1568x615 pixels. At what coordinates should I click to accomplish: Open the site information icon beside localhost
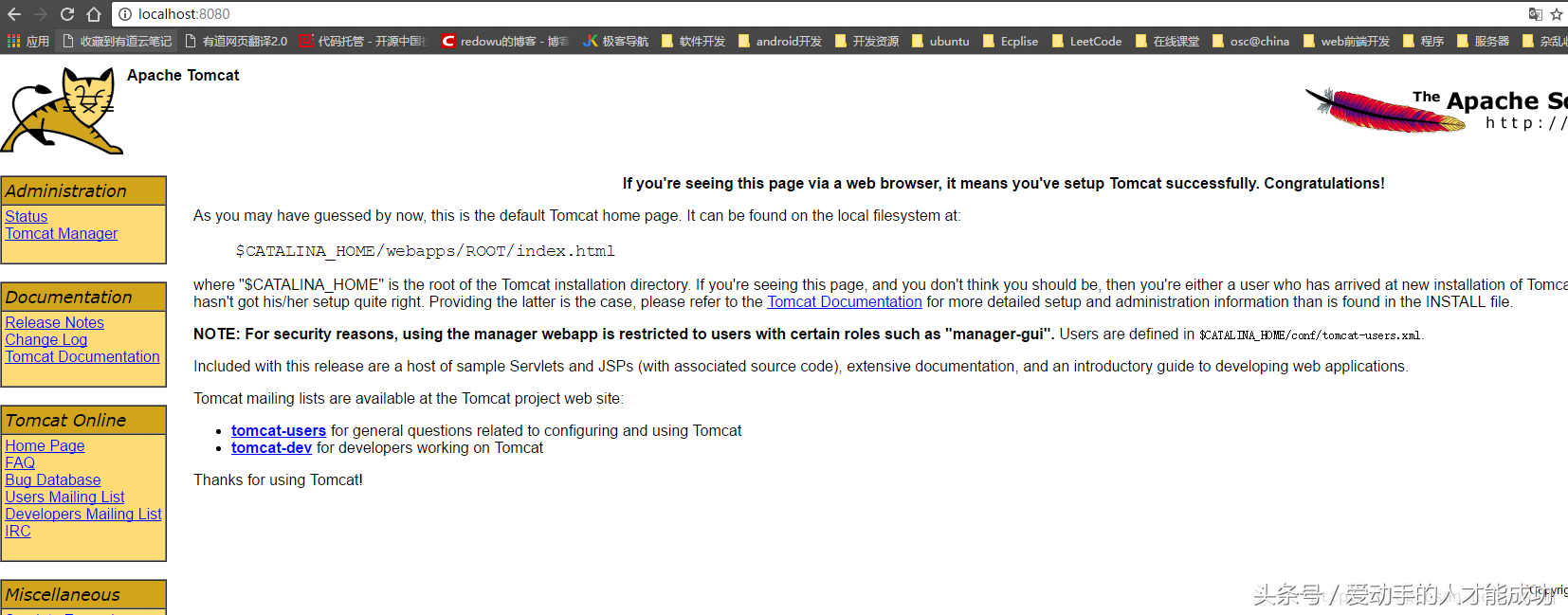click(125, 14)
